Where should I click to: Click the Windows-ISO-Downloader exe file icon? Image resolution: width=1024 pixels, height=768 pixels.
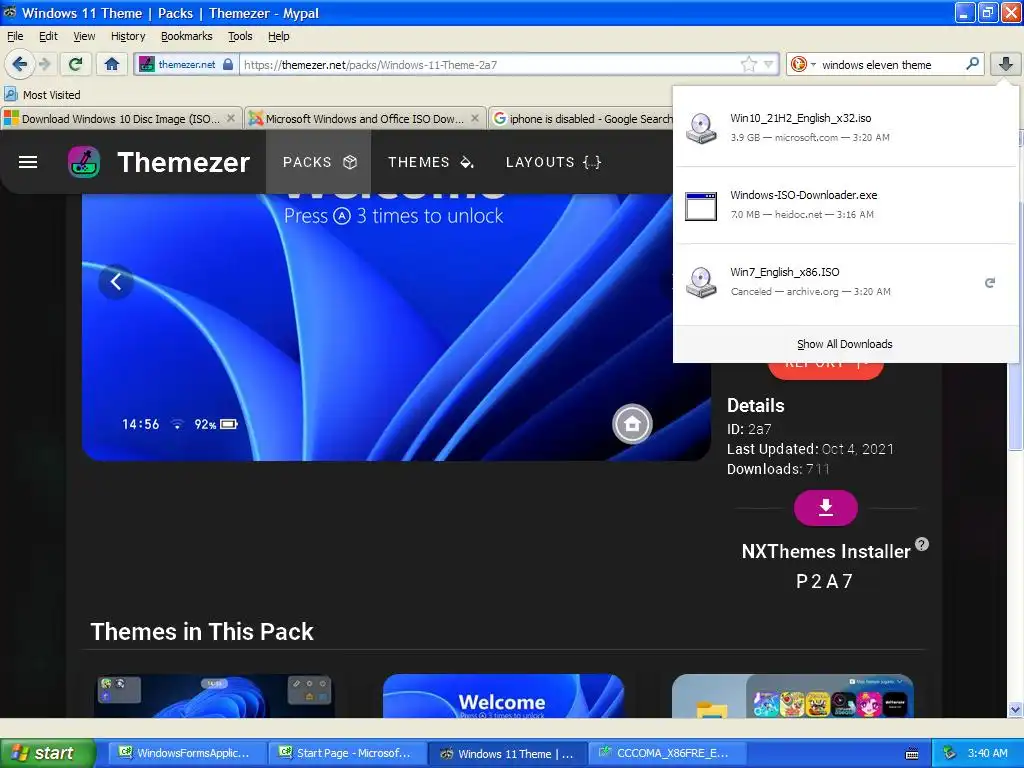(x=701, y=206)
